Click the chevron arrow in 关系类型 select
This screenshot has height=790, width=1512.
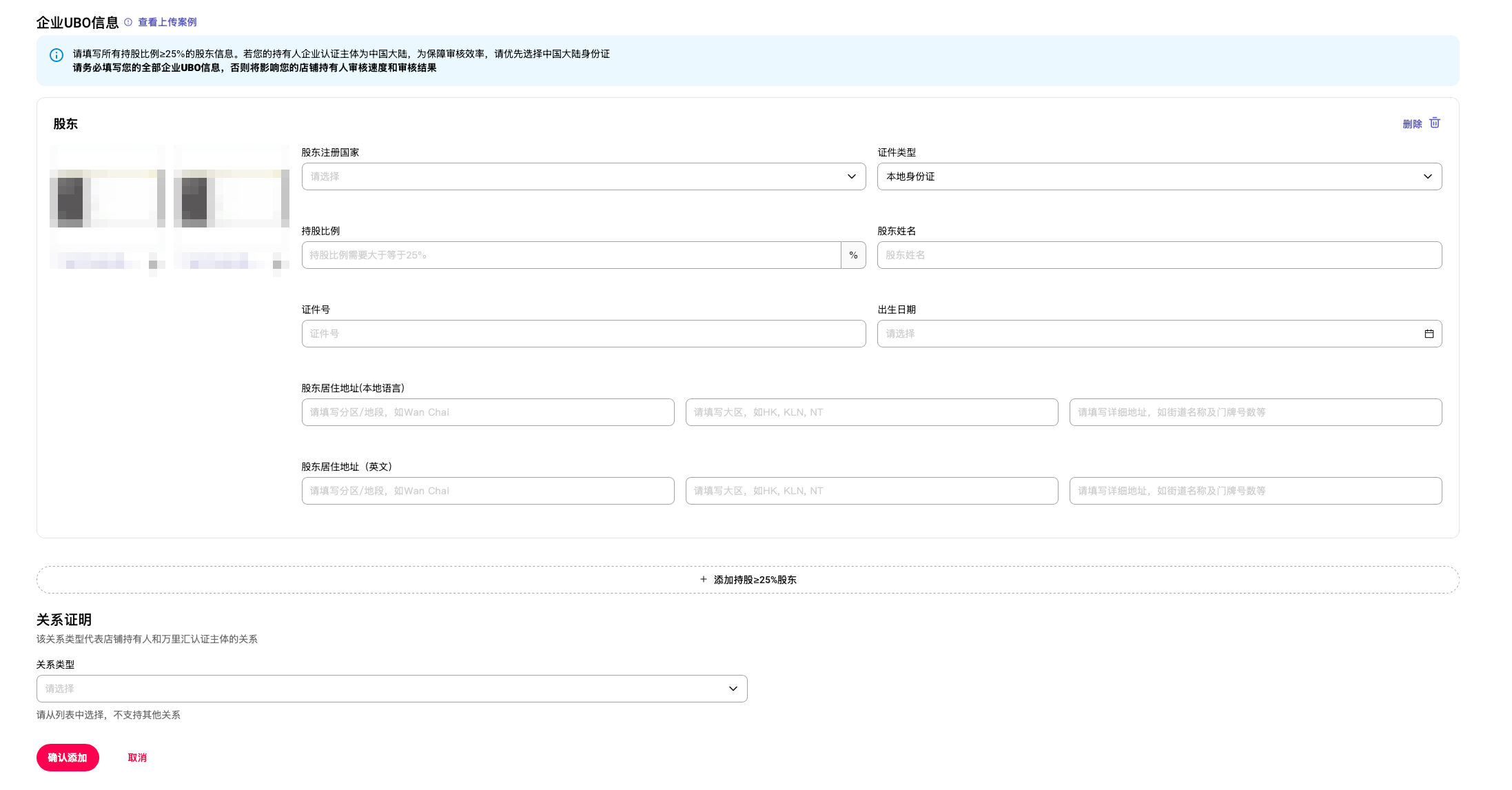click(733, 689)
